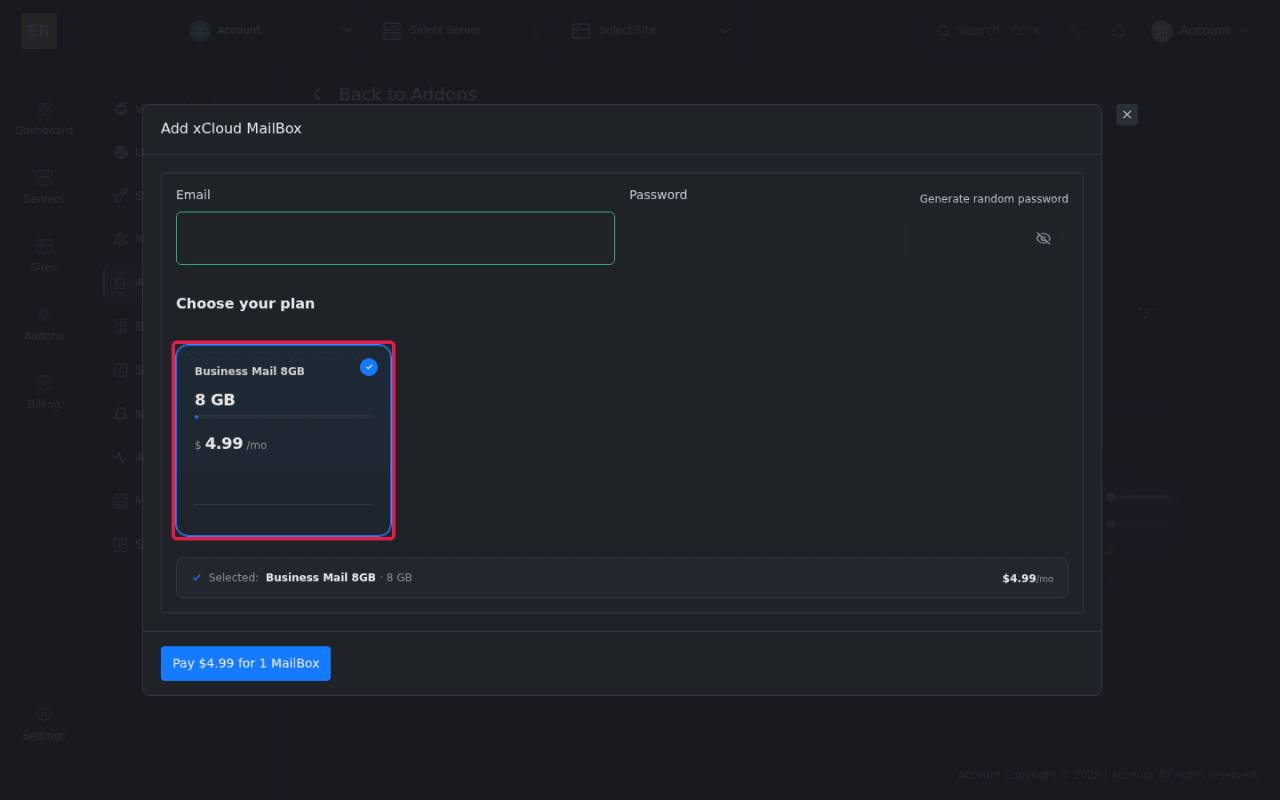The image size is (1280, 800).
Task: Click the ER logo in top-left
Action: 39,31
